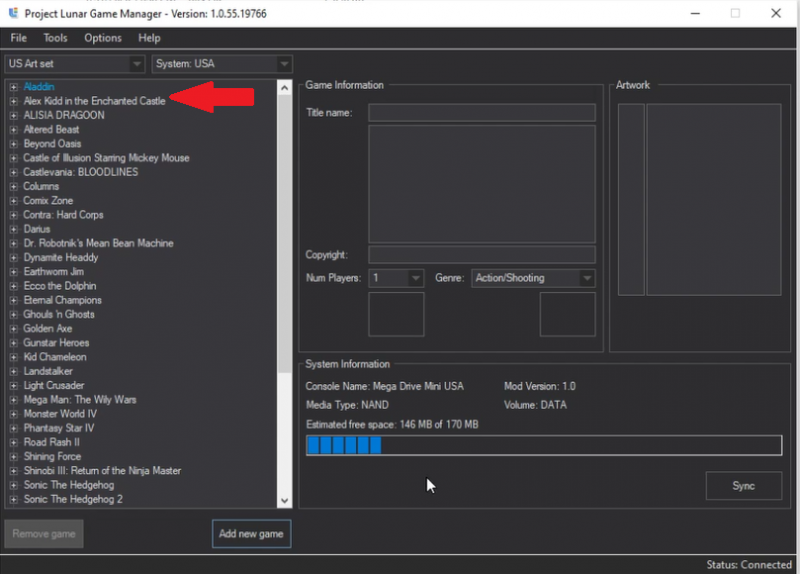Select Ghouls 'n Ghosts in the list
The height and width of the screenshot is (574, 800).
(x=59, y=315)
